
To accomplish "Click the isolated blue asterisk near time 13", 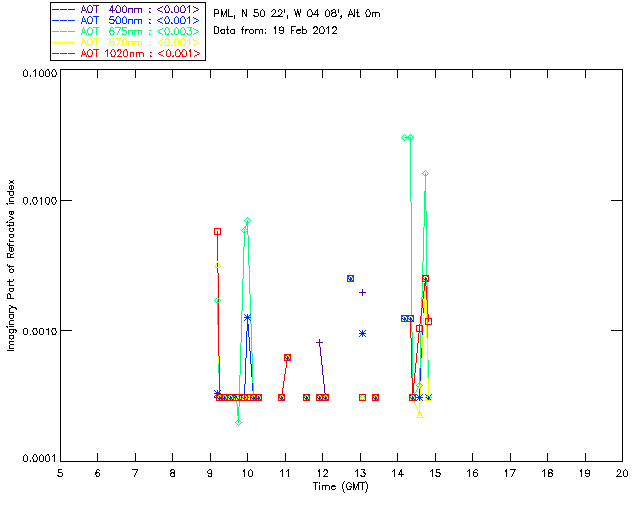I will point(362,334).
